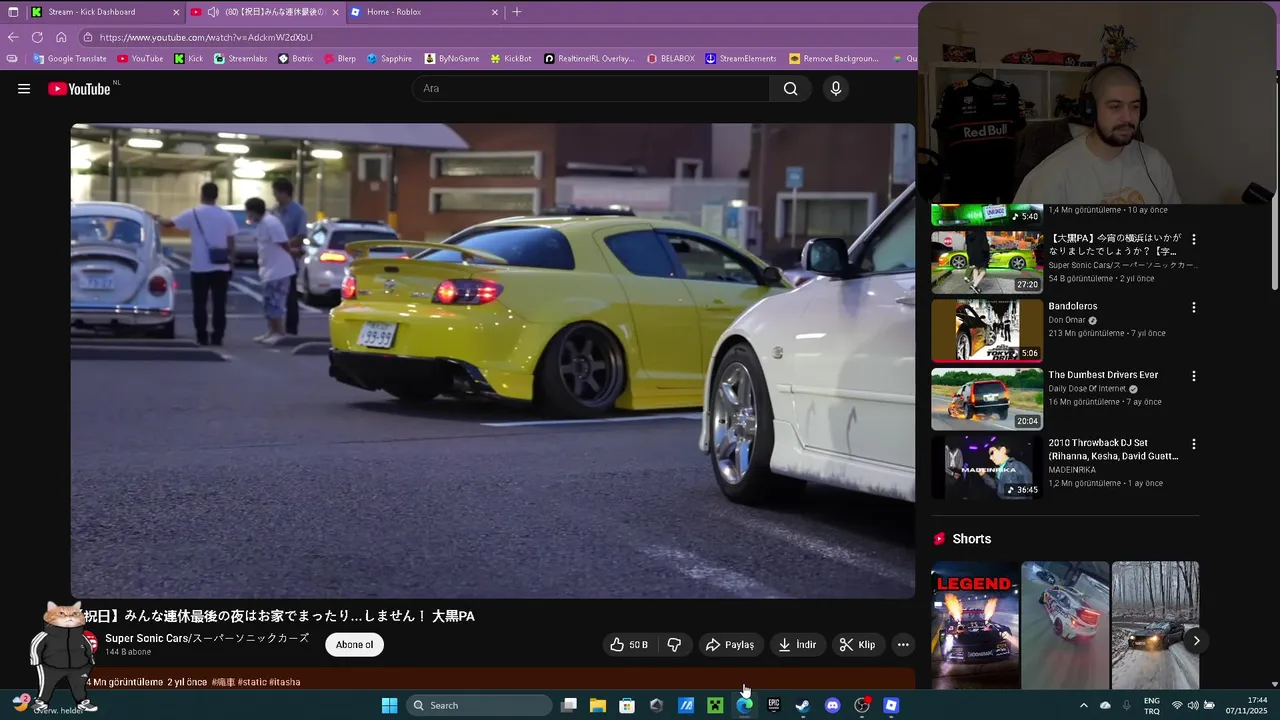
Task: Create a clip with the Klip button
Action: (x=857, y=645)
